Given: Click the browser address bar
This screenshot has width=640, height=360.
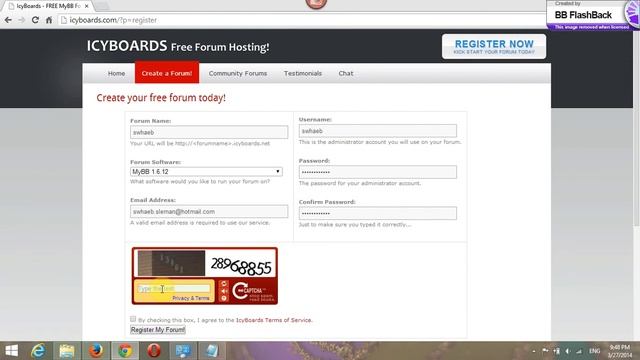Looking at the screenshot, I should point(302,20).
